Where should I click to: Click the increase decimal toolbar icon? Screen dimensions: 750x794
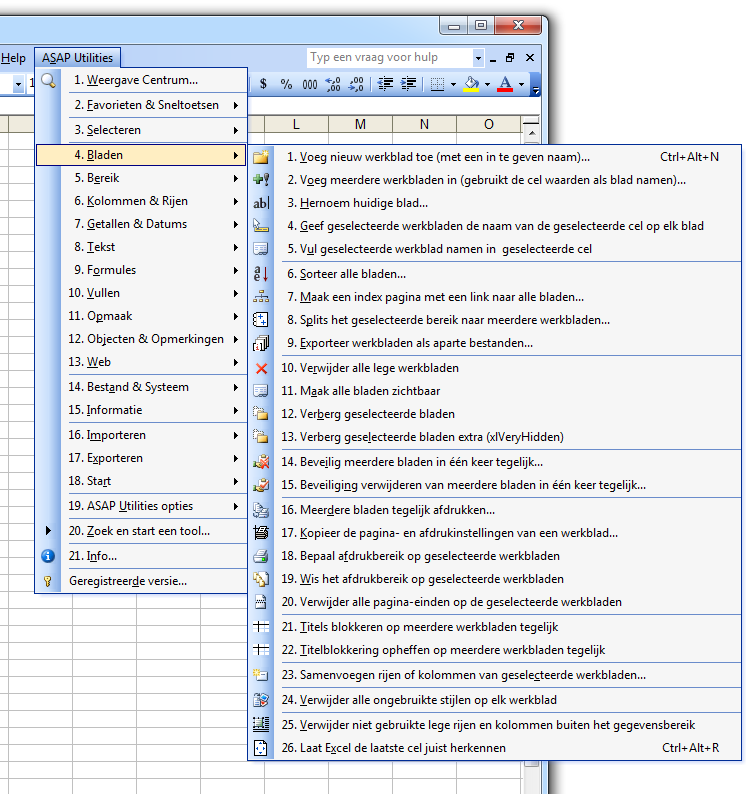click(x=333, y=84)
